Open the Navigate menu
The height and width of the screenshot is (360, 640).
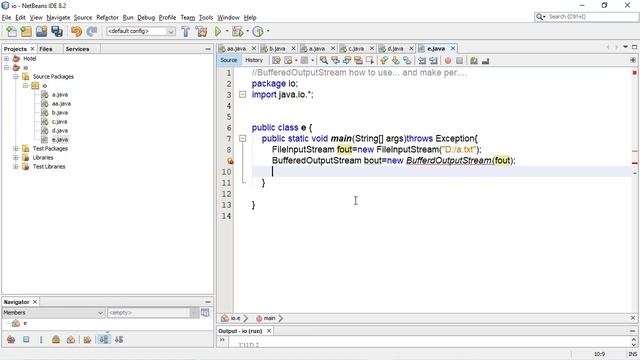pyautogui.click(x=58, y=18)
